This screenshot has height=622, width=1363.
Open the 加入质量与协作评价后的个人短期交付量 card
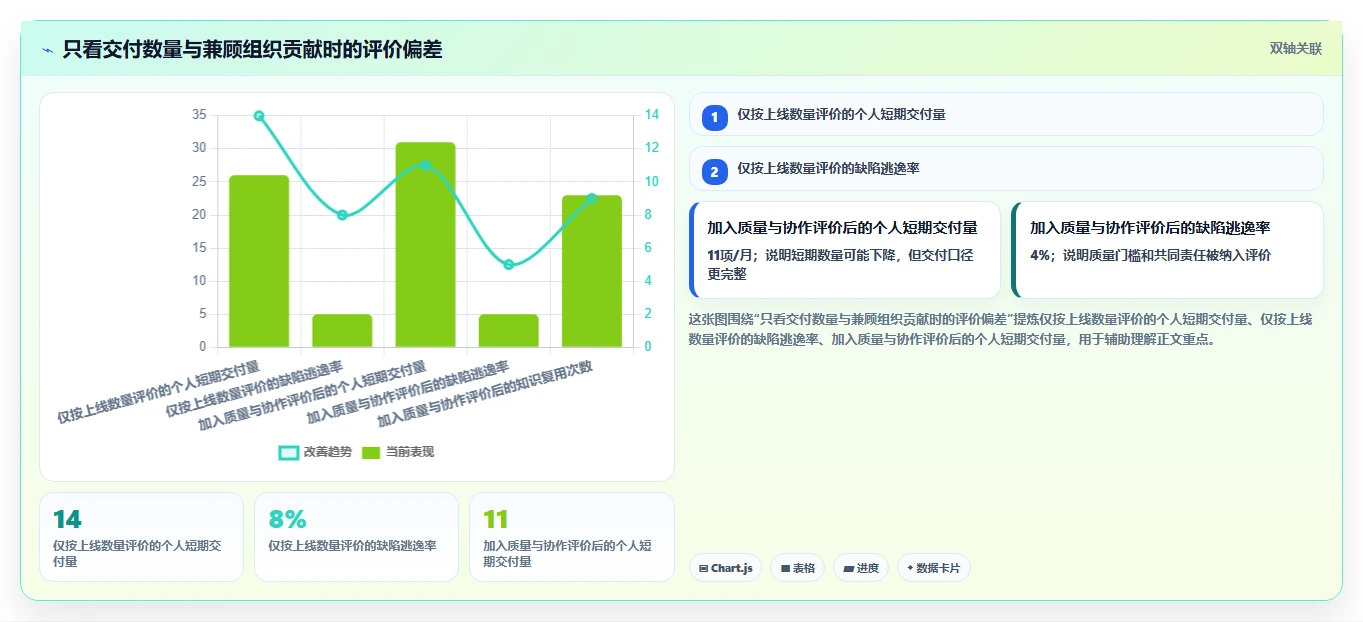pyautogui.click(x=845, y=250)
